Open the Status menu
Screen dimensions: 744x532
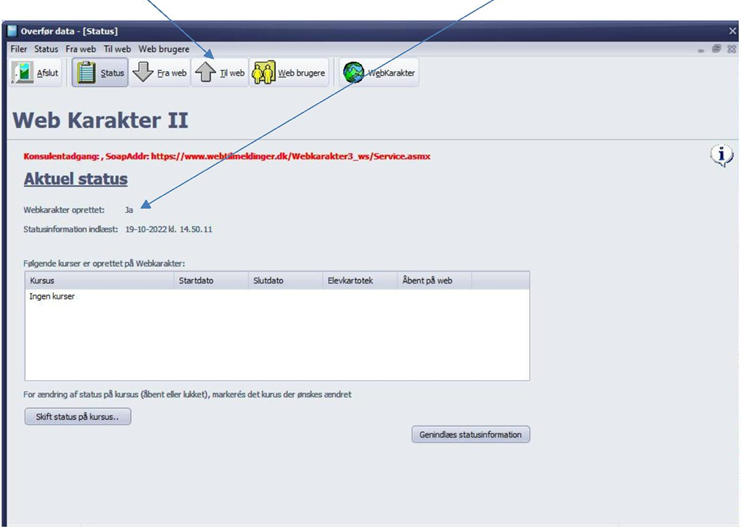tap(46, 49)
